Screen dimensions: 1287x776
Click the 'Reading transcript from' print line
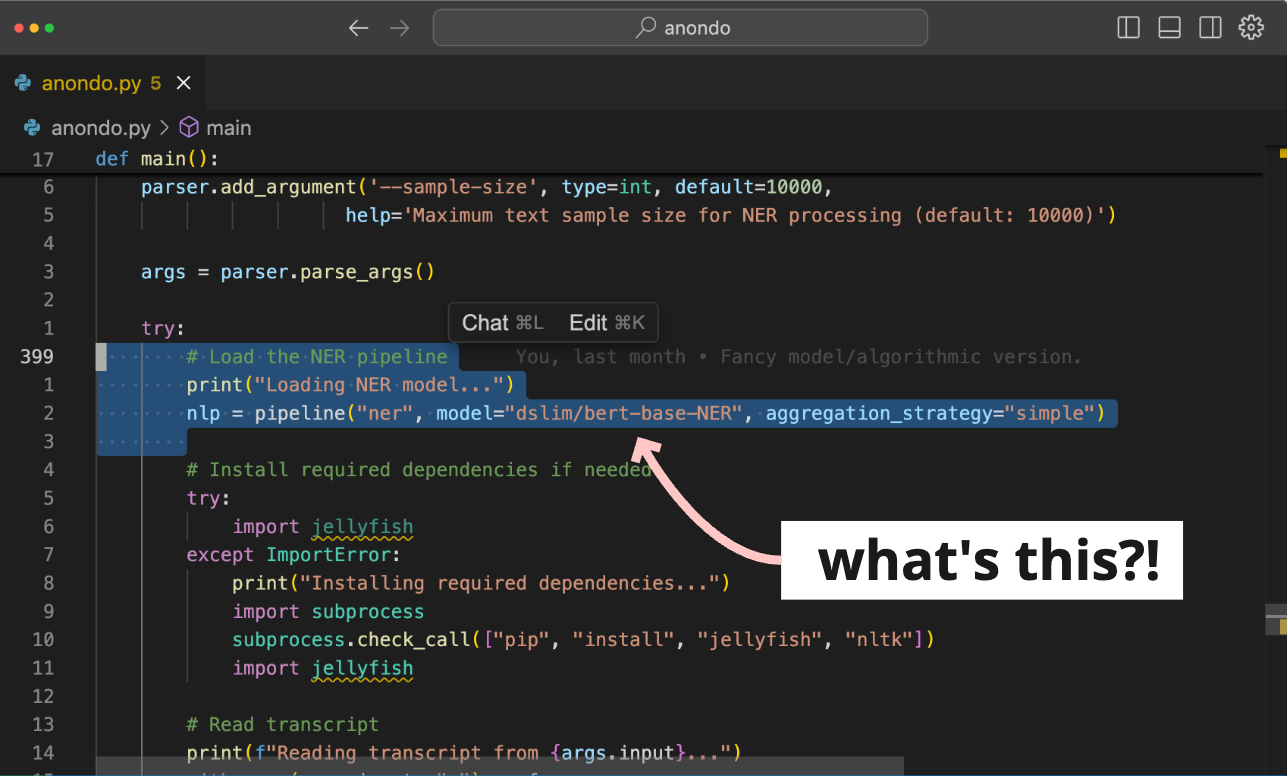[464, 753]
